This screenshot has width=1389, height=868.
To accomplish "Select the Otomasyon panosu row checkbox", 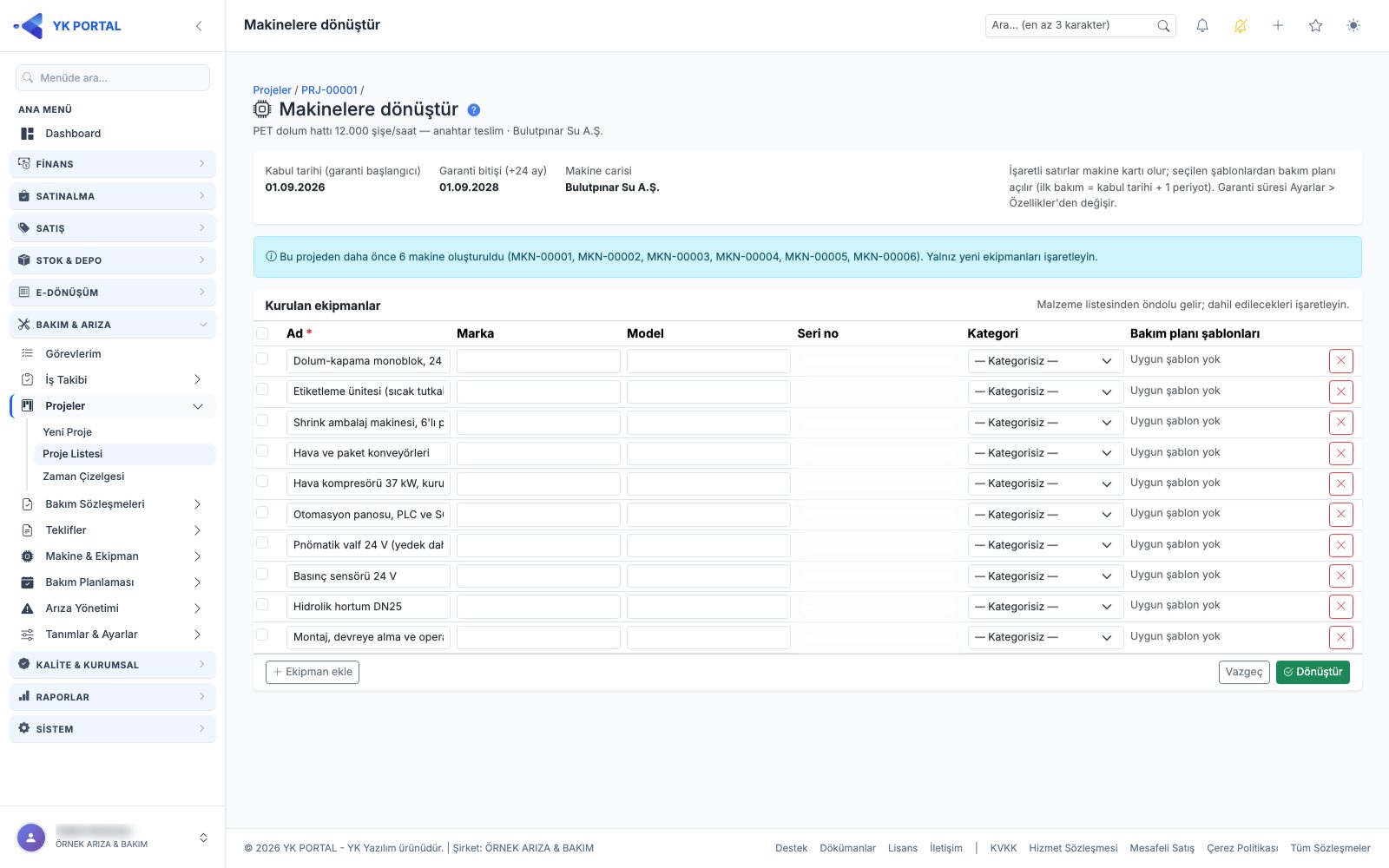I will [x=262, y=512].
